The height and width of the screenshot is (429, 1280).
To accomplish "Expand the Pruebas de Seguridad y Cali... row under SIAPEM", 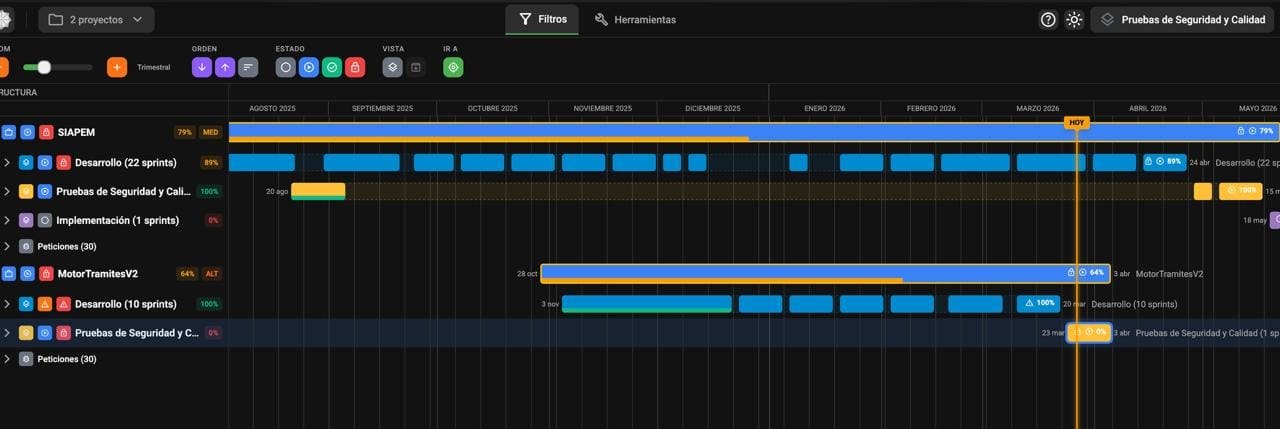I will click(7, 191).
